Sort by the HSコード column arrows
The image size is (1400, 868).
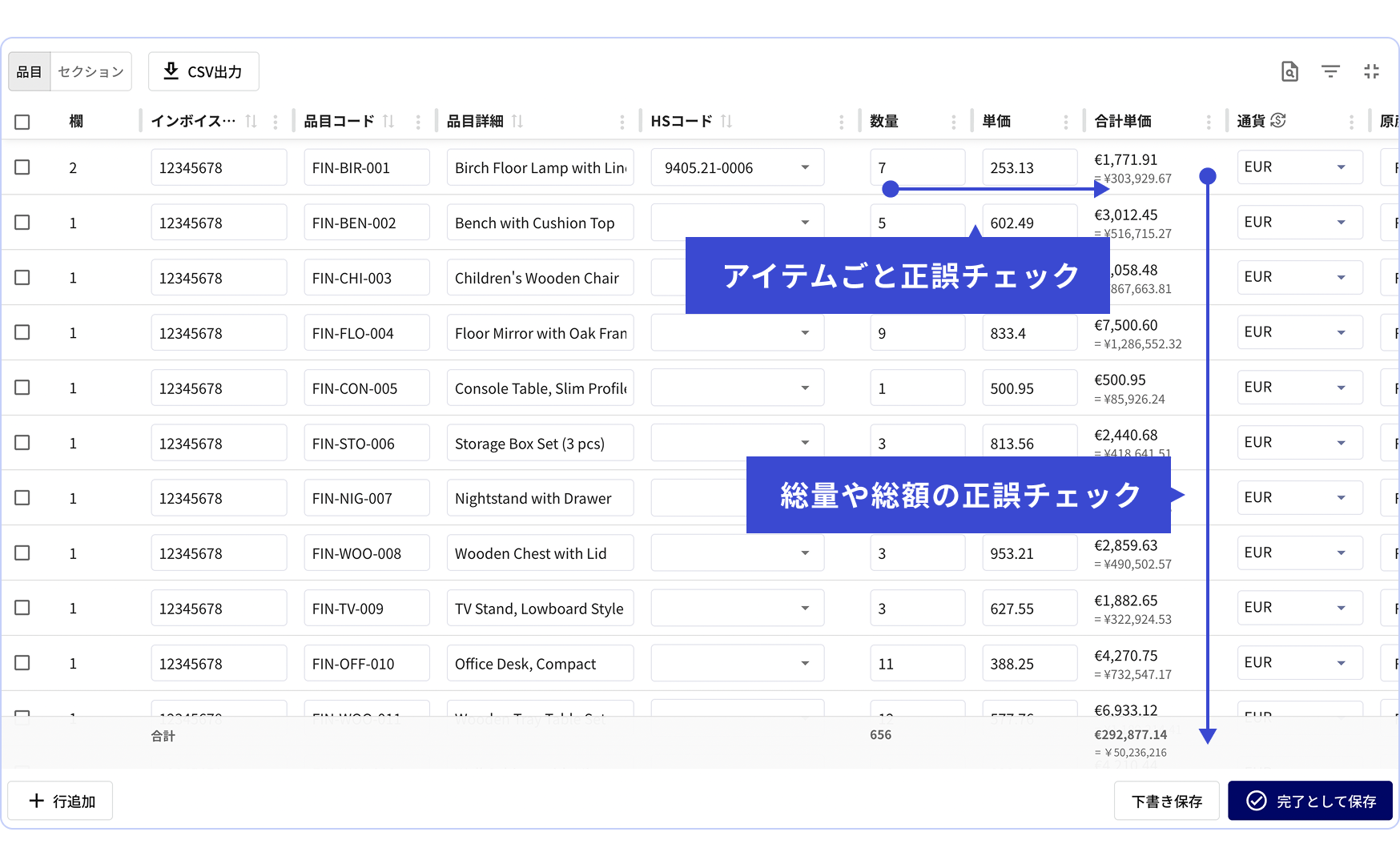(726, 121)
